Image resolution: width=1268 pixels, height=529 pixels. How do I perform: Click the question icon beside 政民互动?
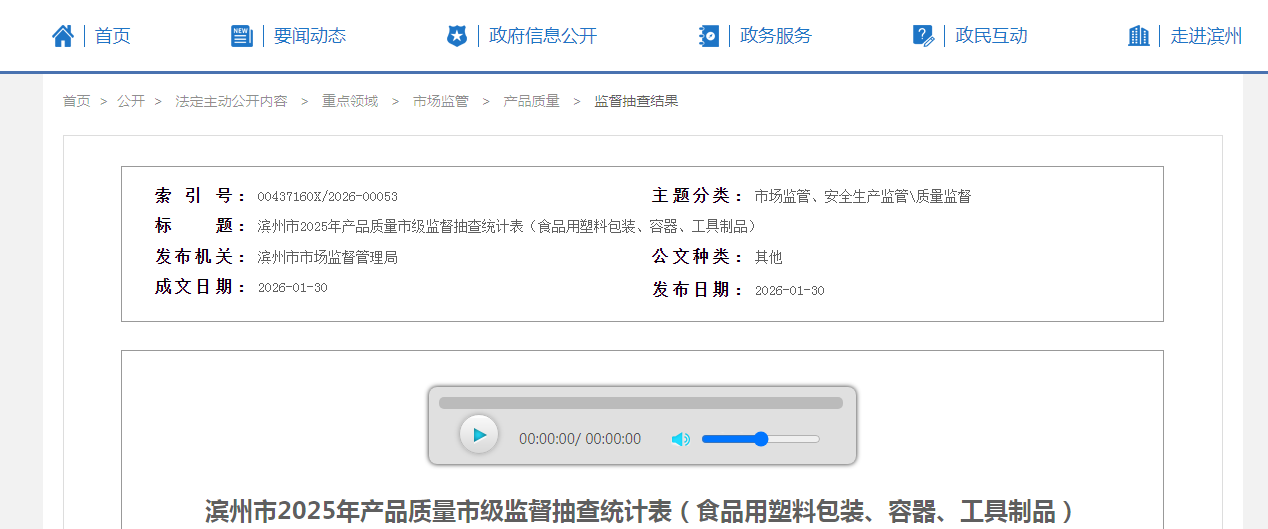coord(923,36)
